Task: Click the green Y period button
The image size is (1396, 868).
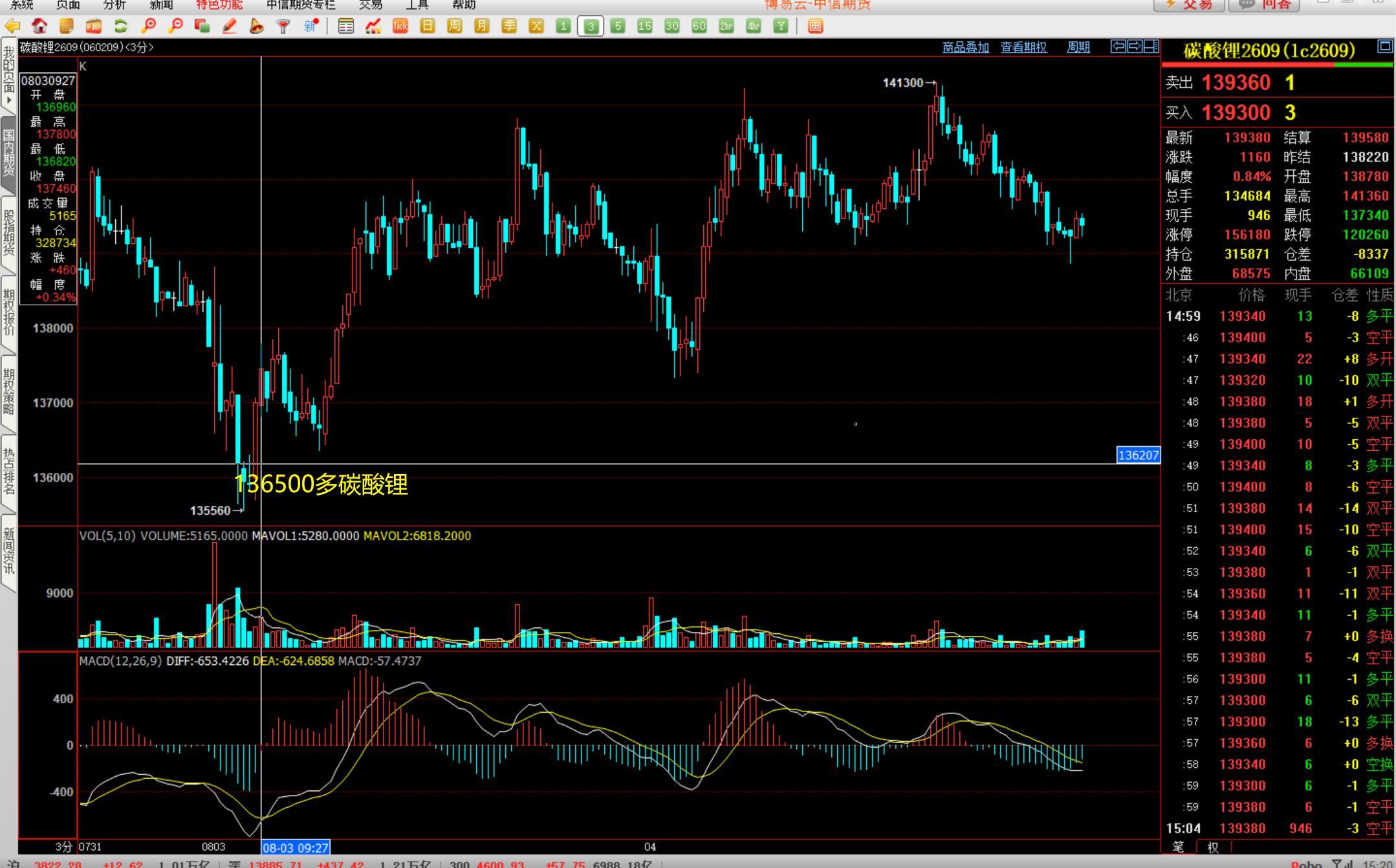Action: [x=781, y=26]
